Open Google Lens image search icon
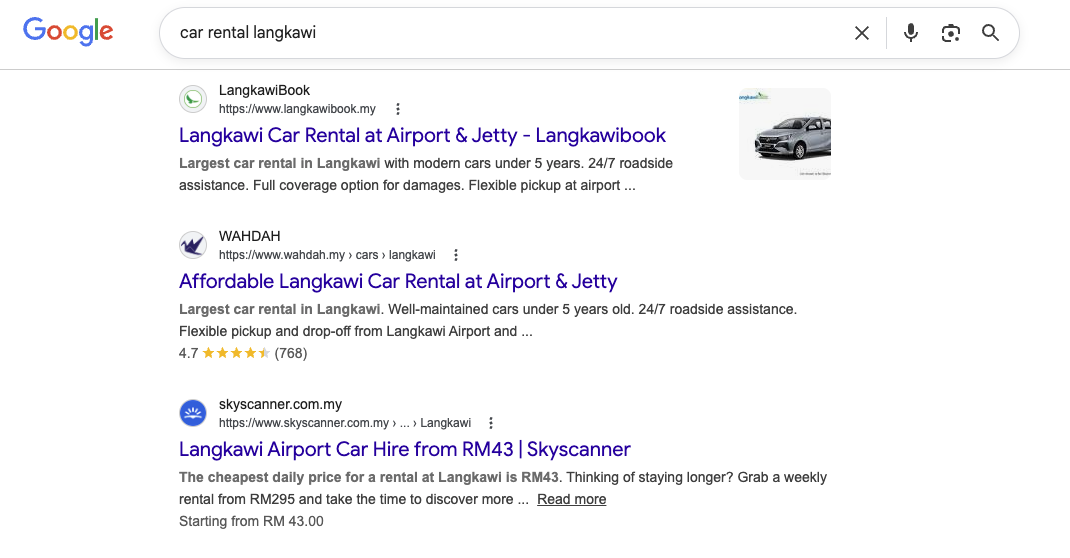 951,33
